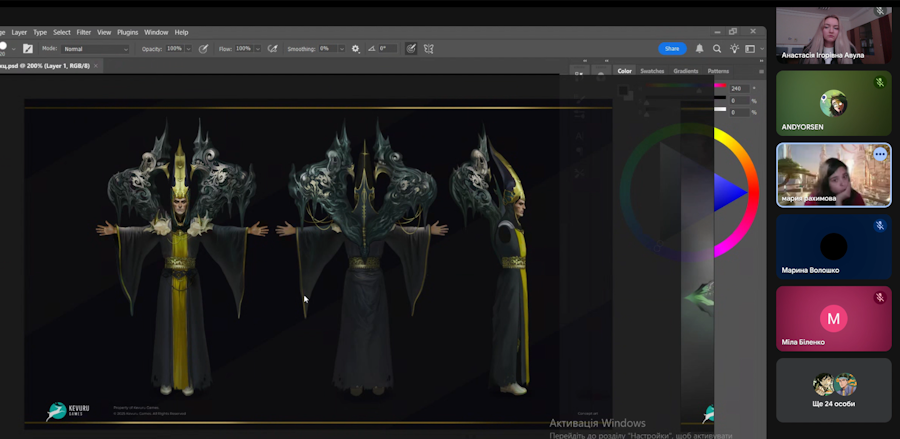Toggle pressure for opacity icon
Screen dimensions: 900x439
click(204, 48)
